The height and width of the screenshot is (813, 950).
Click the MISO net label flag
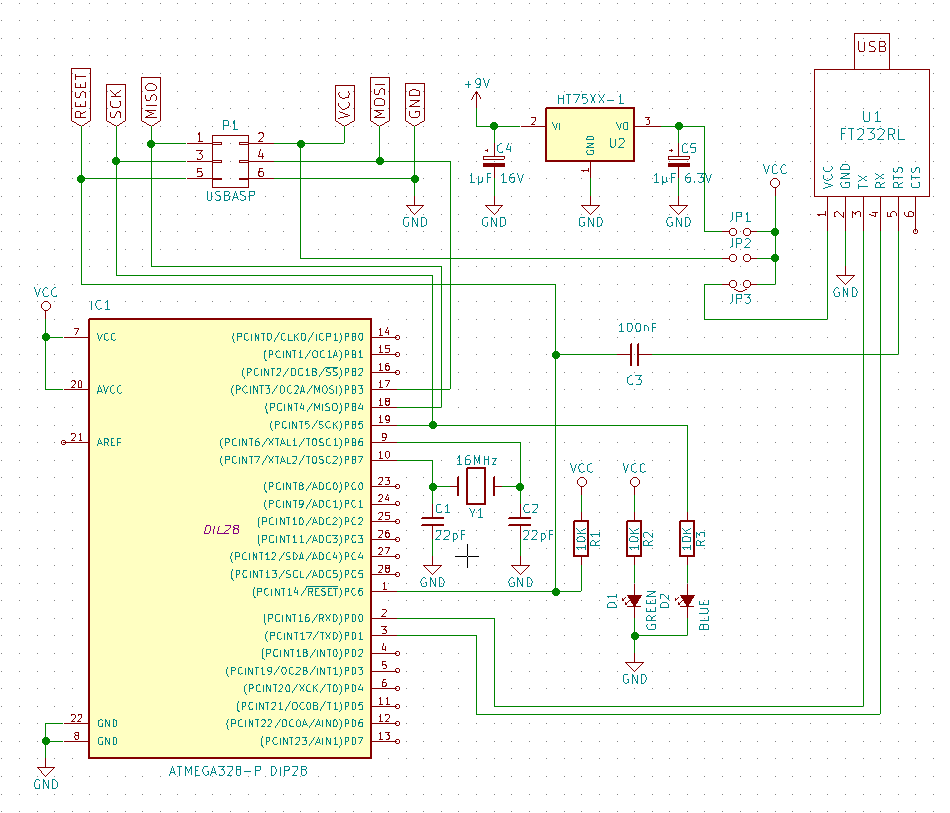(151, 98)
